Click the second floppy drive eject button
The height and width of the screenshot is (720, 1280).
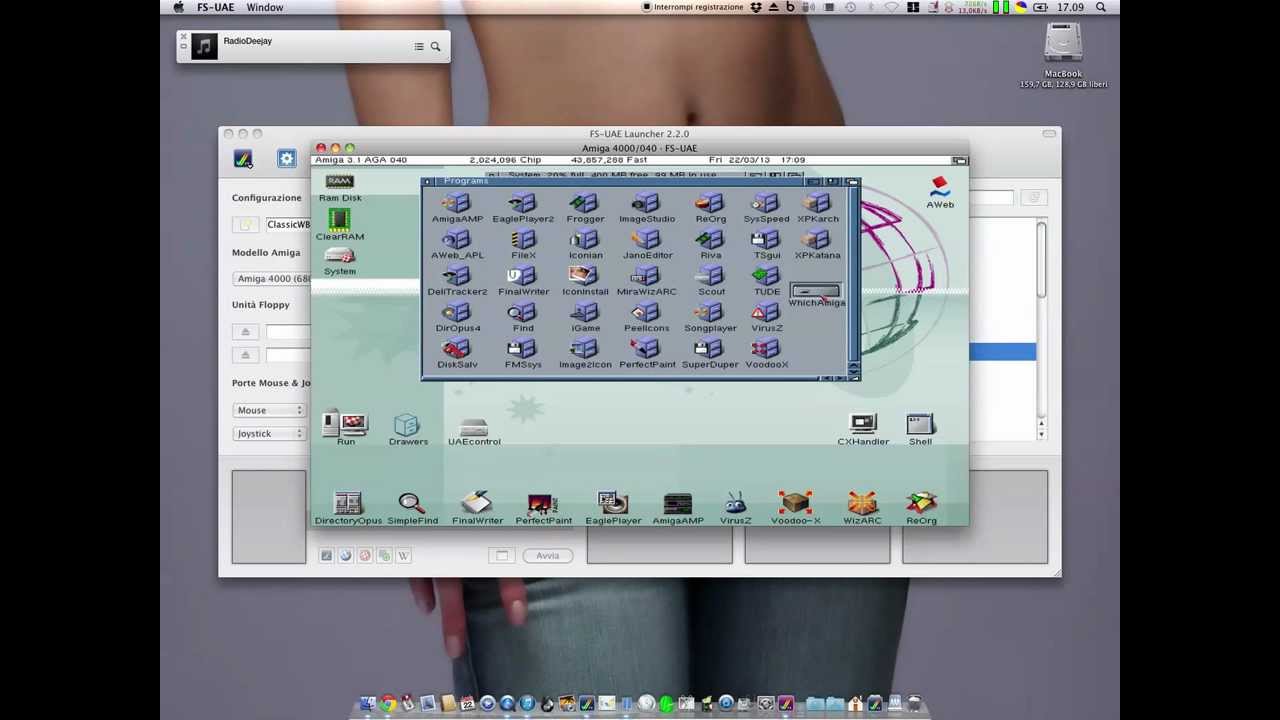click(245, 355)
